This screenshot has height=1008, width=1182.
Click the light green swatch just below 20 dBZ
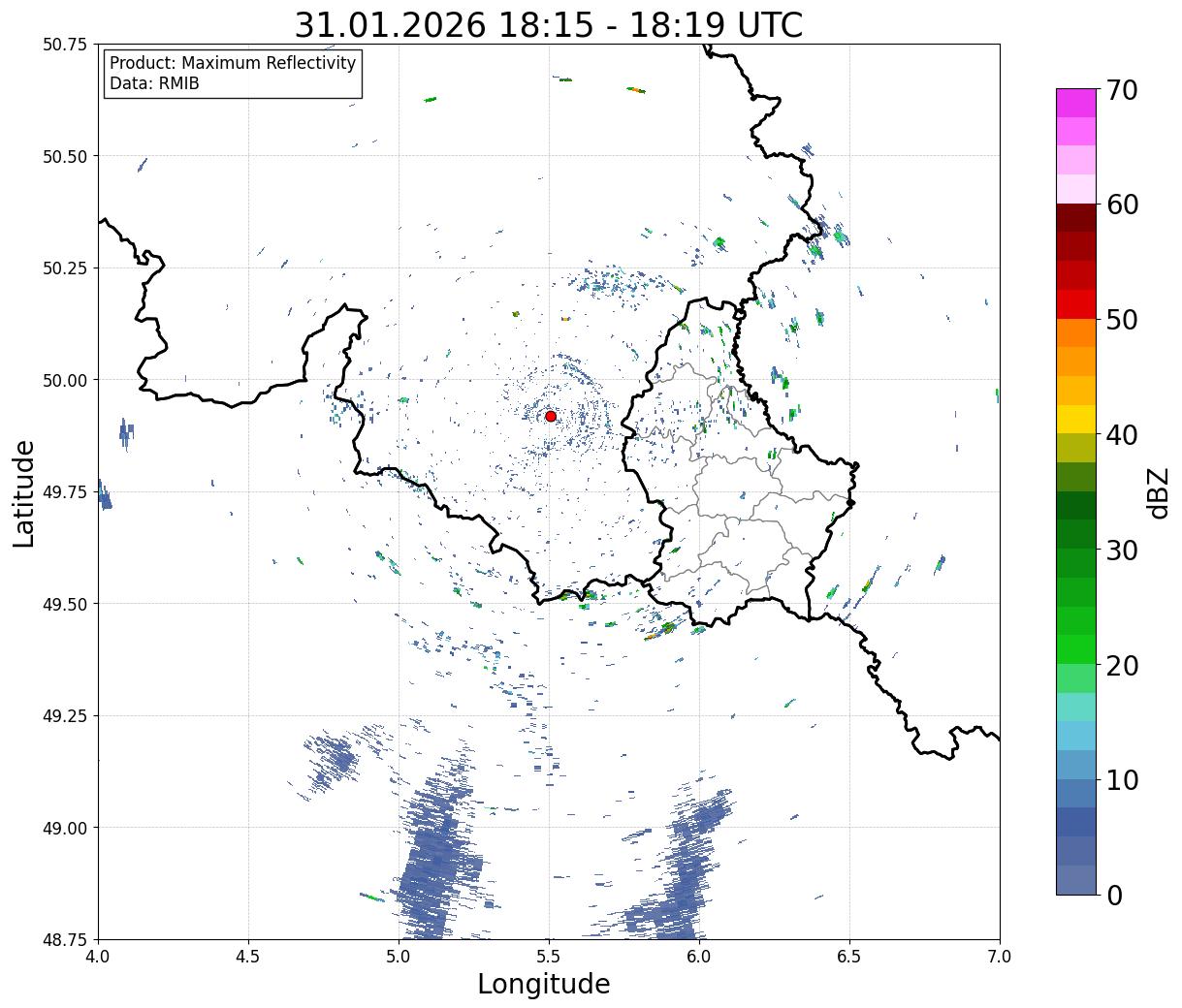click(1076, 678)
